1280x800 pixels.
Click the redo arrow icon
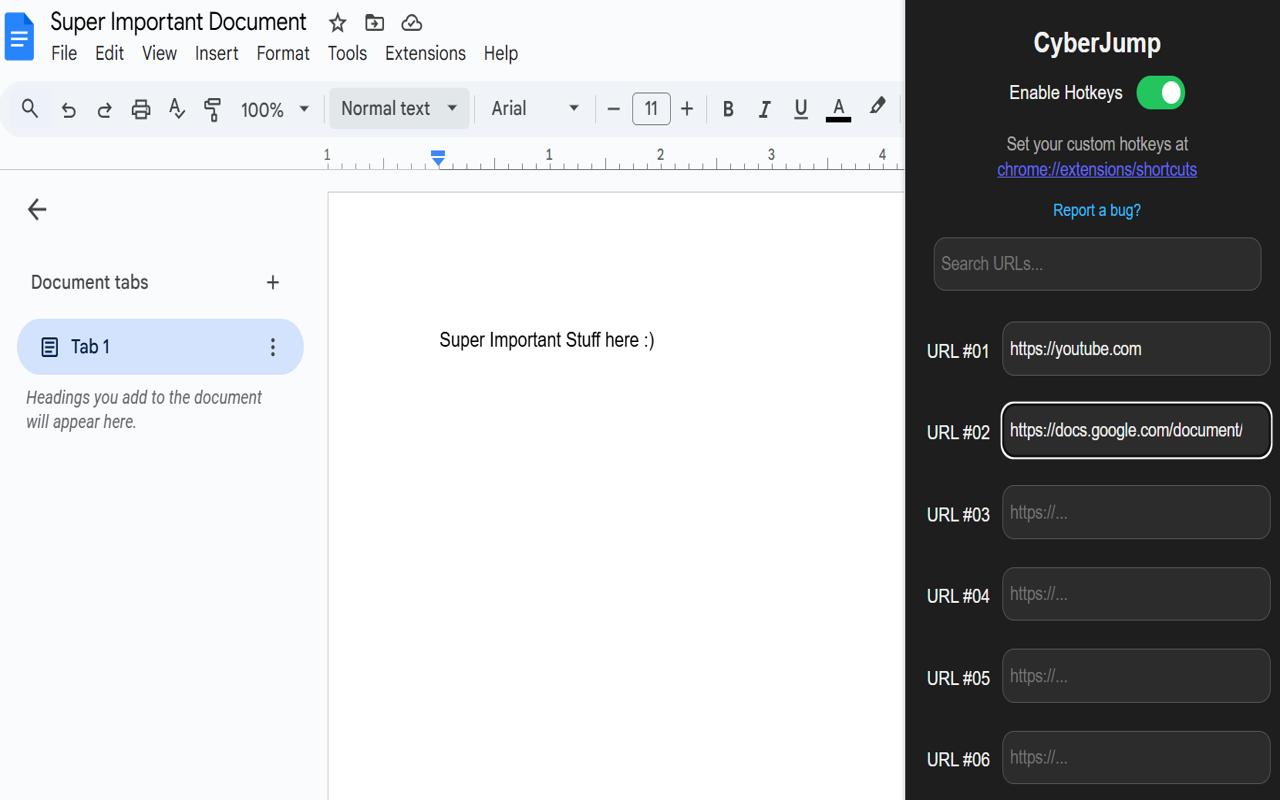pos(104,109)
